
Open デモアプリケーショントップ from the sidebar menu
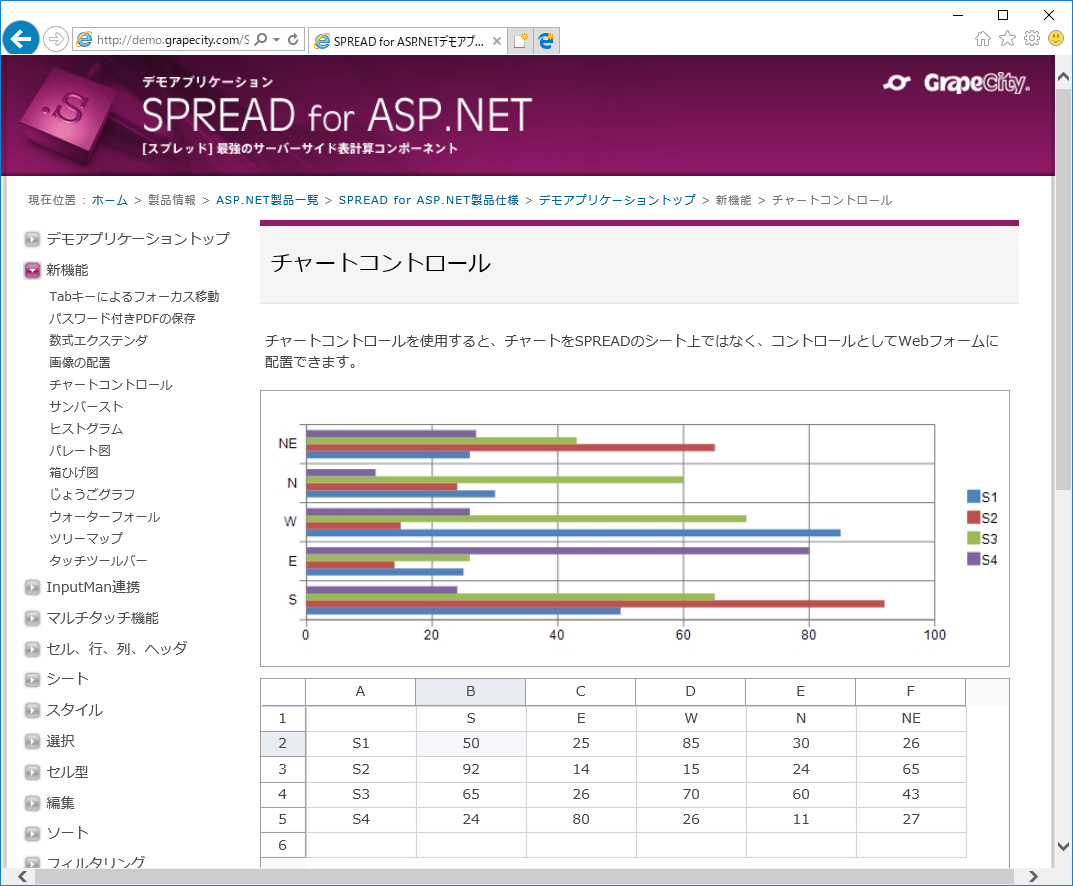[x=135, y=239]
